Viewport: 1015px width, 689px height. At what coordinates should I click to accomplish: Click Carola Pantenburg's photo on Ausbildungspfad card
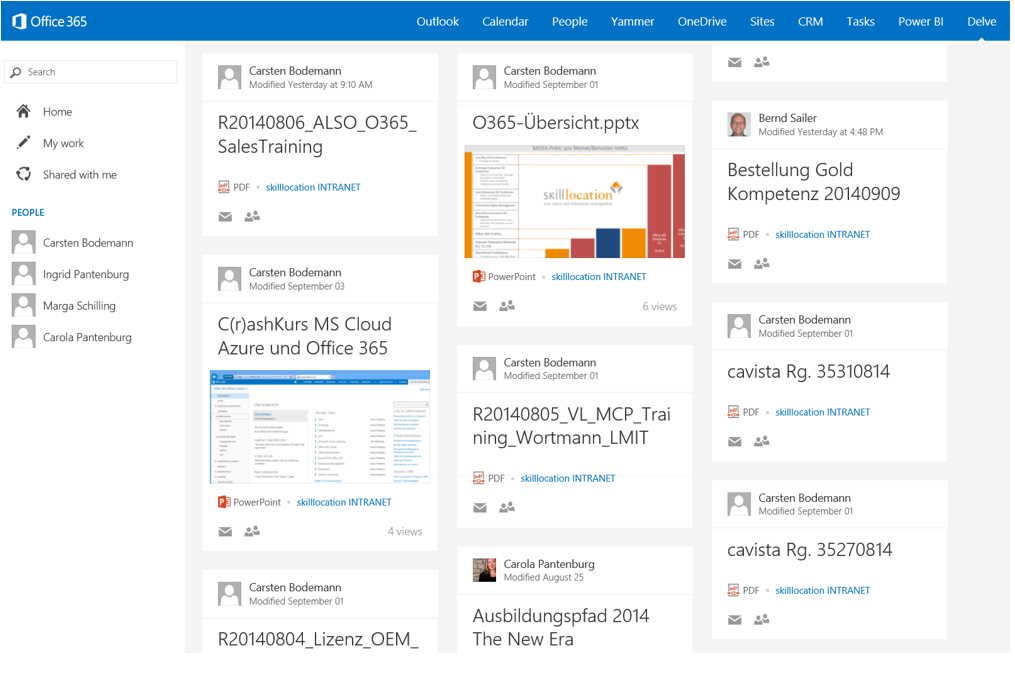tap(484, 570)
